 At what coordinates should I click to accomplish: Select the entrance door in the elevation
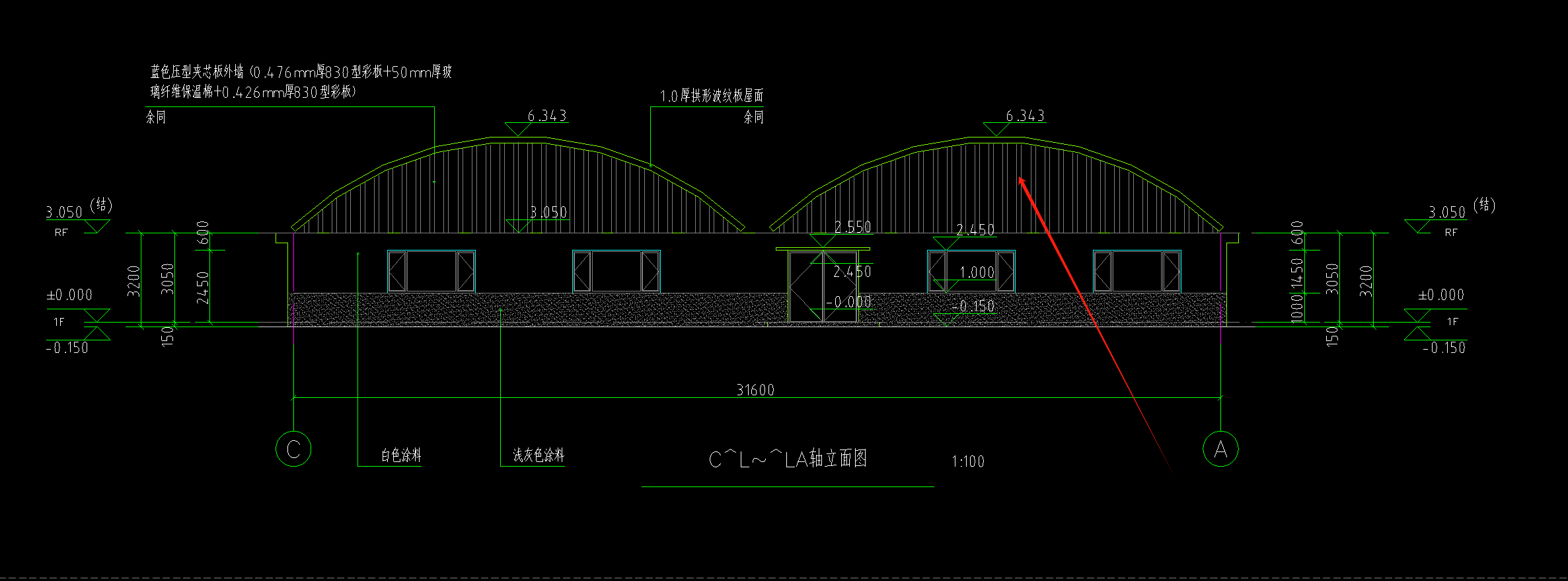point(823,286)
